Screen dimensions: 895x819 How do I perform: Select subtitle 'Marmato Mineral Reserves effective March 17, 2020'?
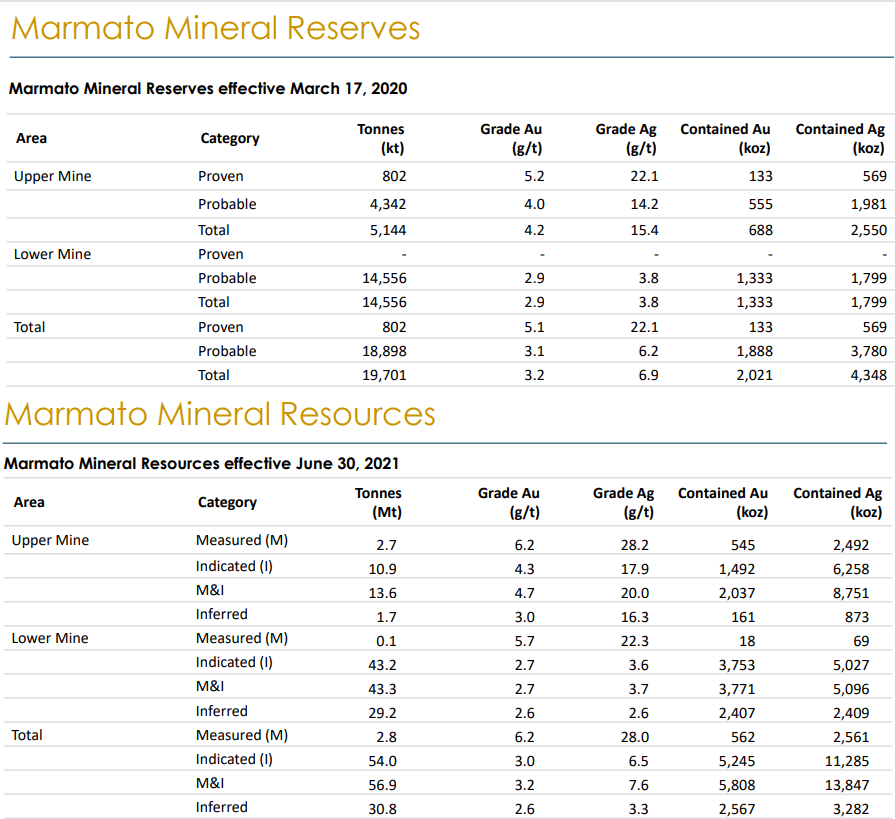tap(208, 88)
